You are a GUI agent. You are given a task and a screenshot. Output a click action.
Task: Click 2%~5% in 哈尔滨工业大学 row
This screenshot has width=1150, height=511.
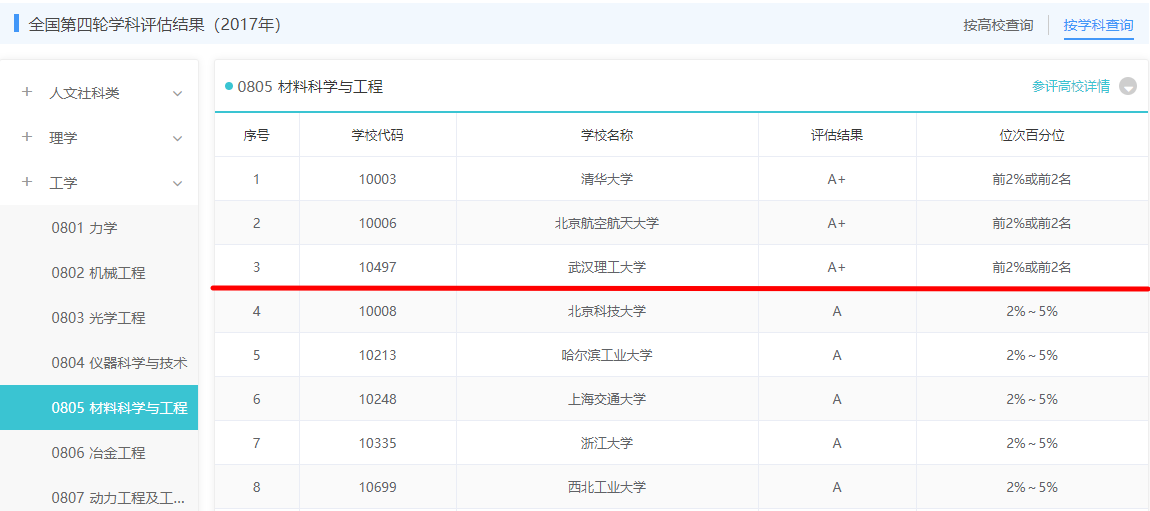click(1032, 355)
